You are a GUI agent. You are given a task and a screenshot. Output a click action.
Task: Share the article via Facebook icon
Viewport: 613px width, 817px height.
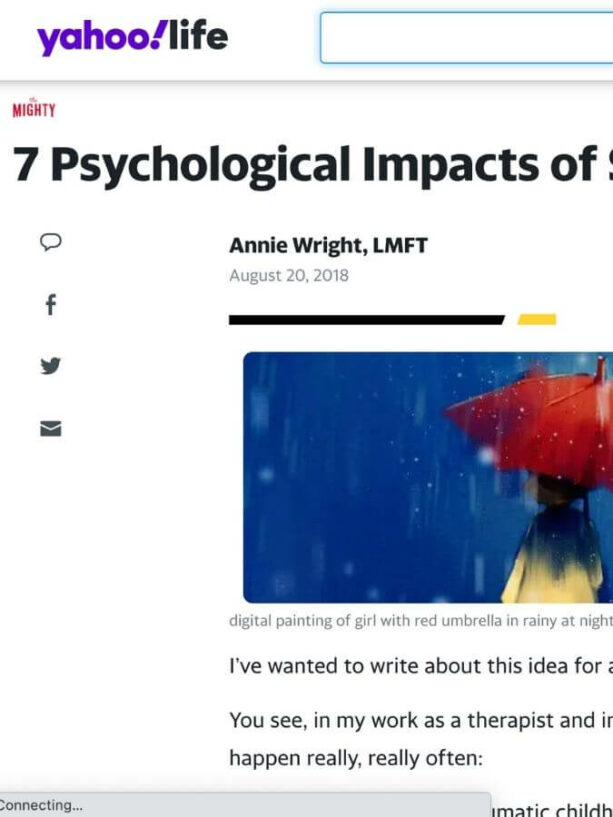pos(50,305)
